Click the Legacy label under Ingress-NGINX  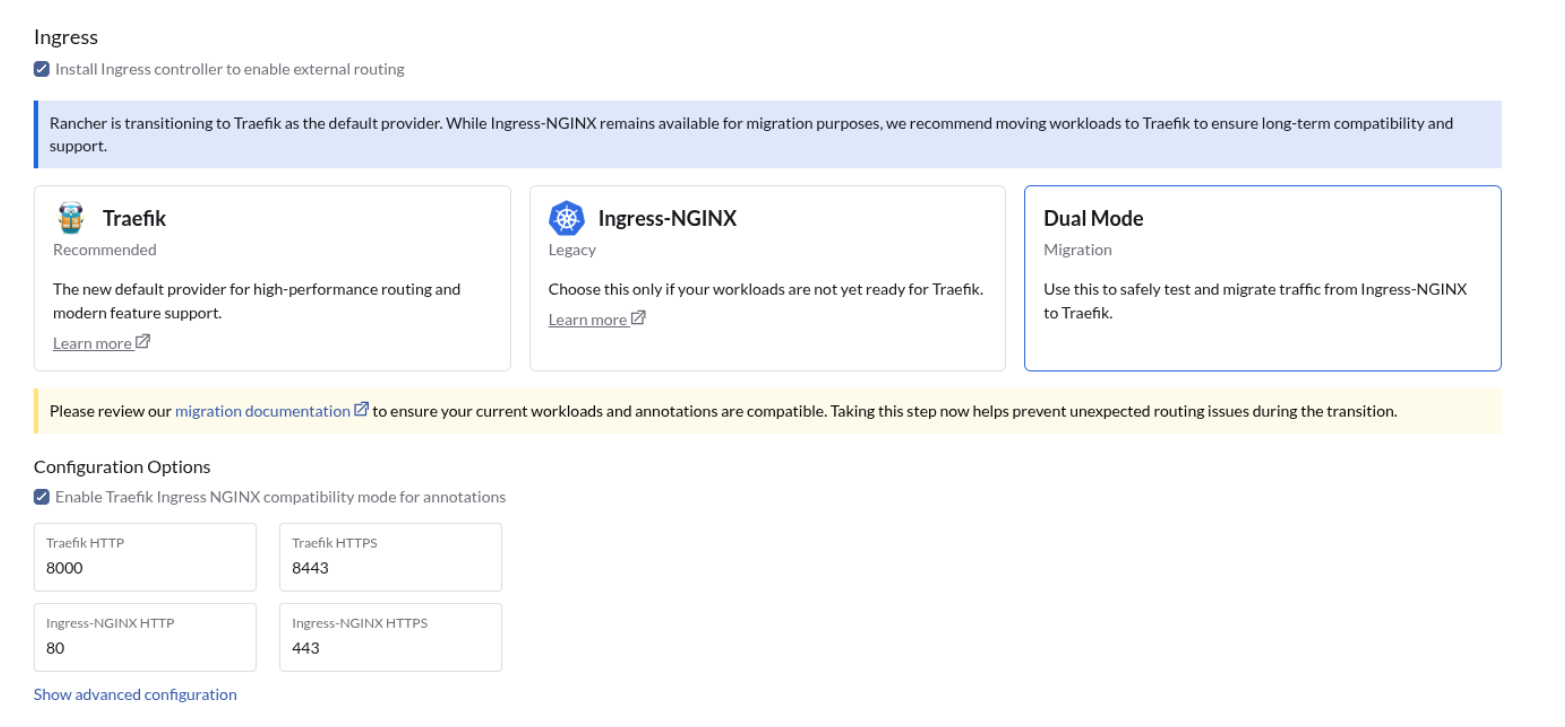pyautogui.click(x=572, y=250)
